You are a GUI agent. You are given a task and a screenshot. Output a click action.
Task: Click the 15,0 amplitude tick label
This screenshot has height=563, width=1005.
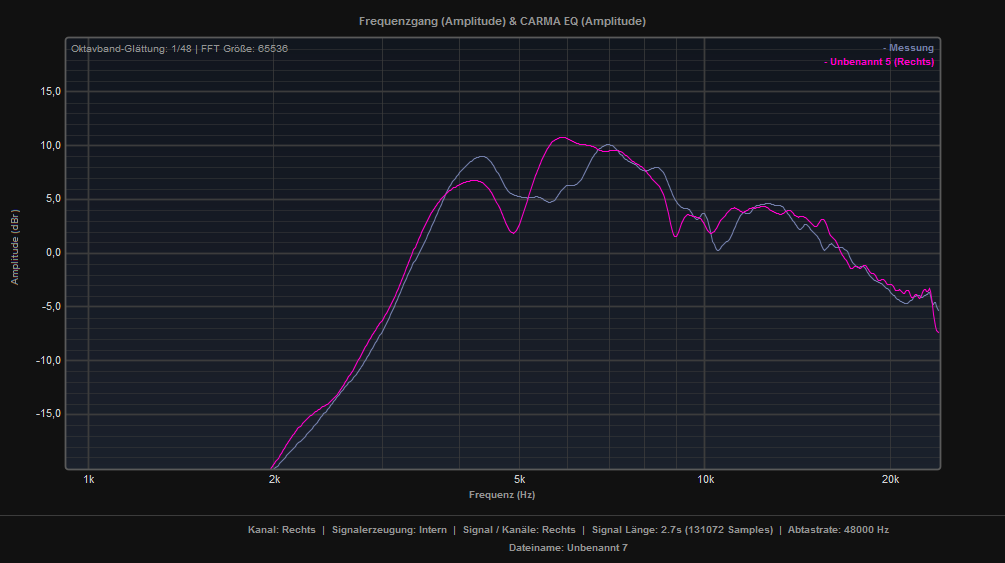(49, 92)
